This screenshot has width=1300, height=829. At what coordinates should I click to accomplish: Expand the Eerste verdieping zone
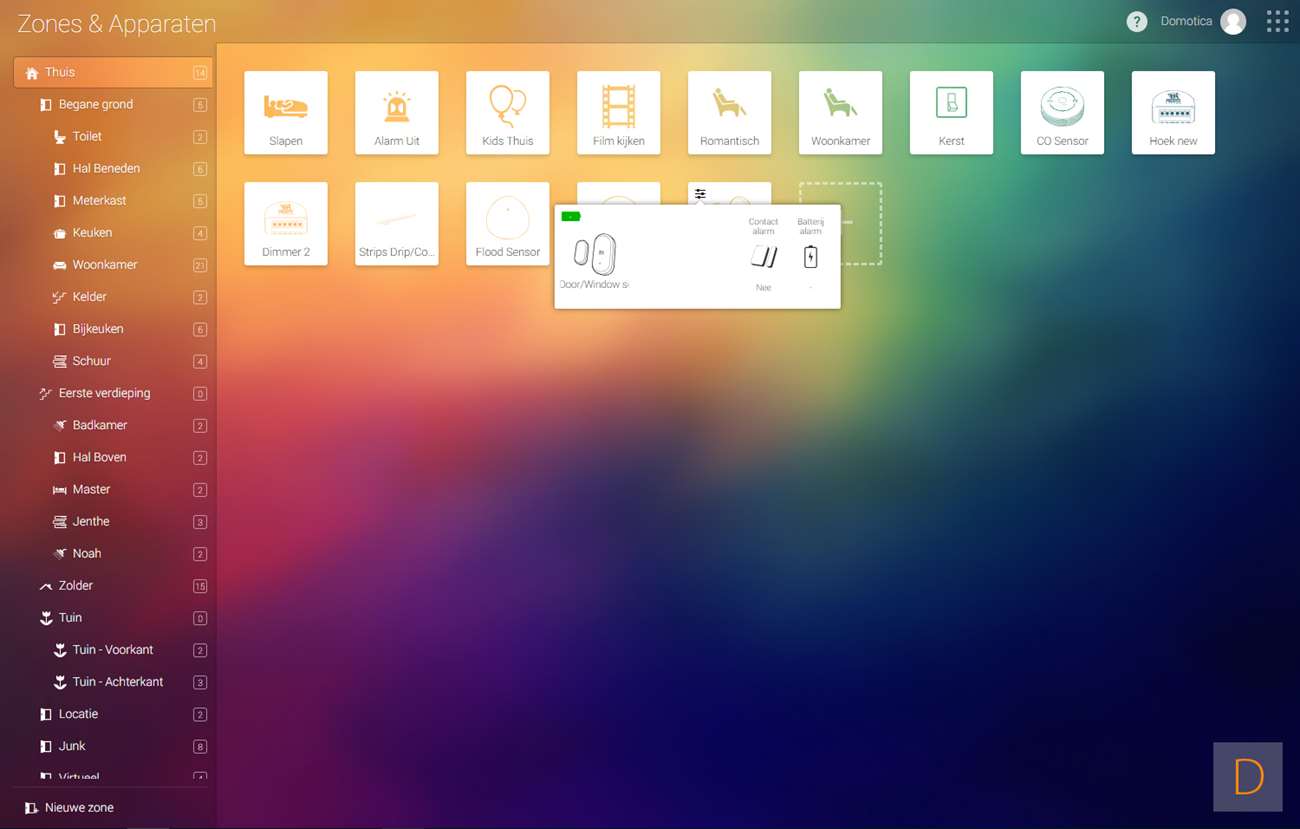[104, 393]
